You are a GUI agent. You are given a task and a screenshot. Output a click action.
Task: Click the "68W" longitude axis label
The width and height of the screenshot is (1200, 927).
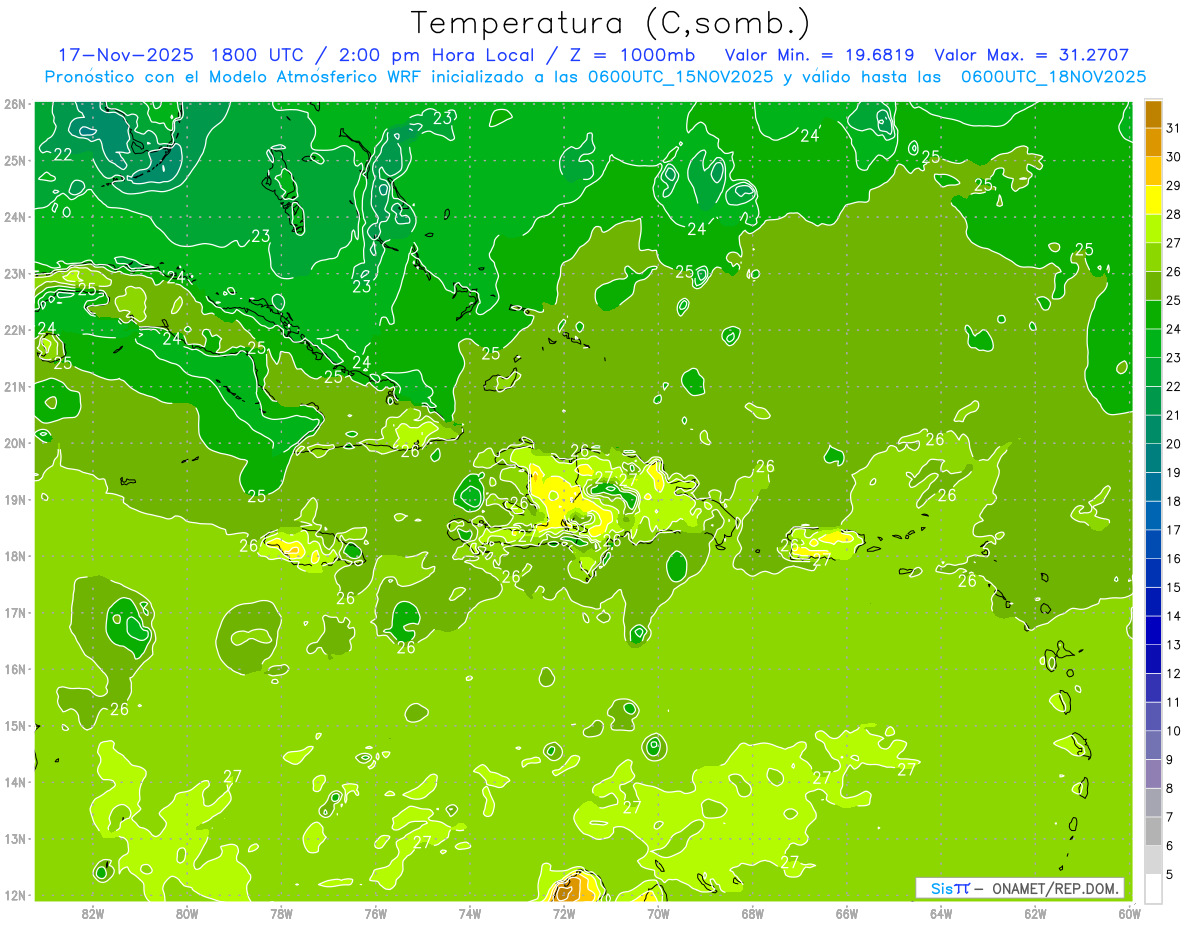[x=752, y=913]
